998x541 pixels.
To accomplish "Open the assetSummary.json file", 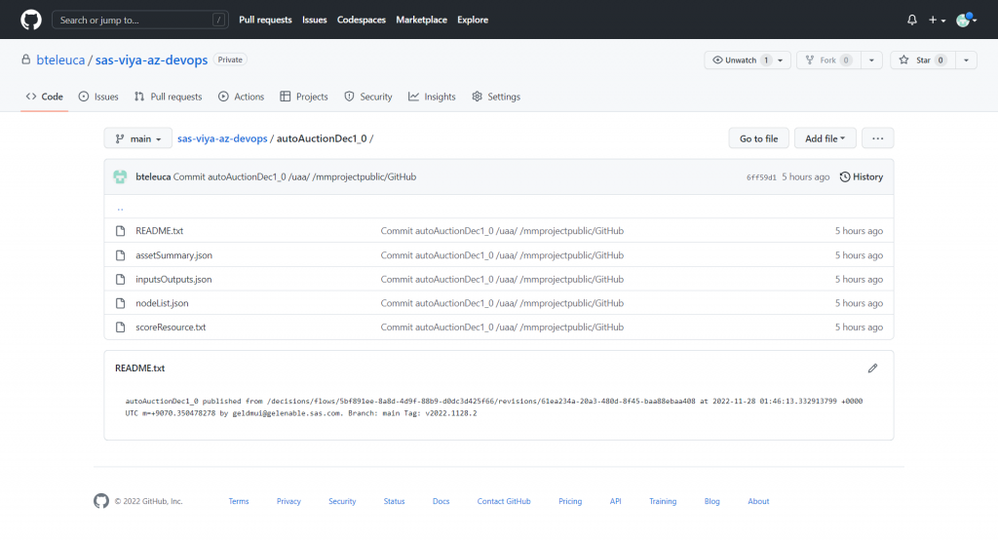I will click(x=174, y=255).
